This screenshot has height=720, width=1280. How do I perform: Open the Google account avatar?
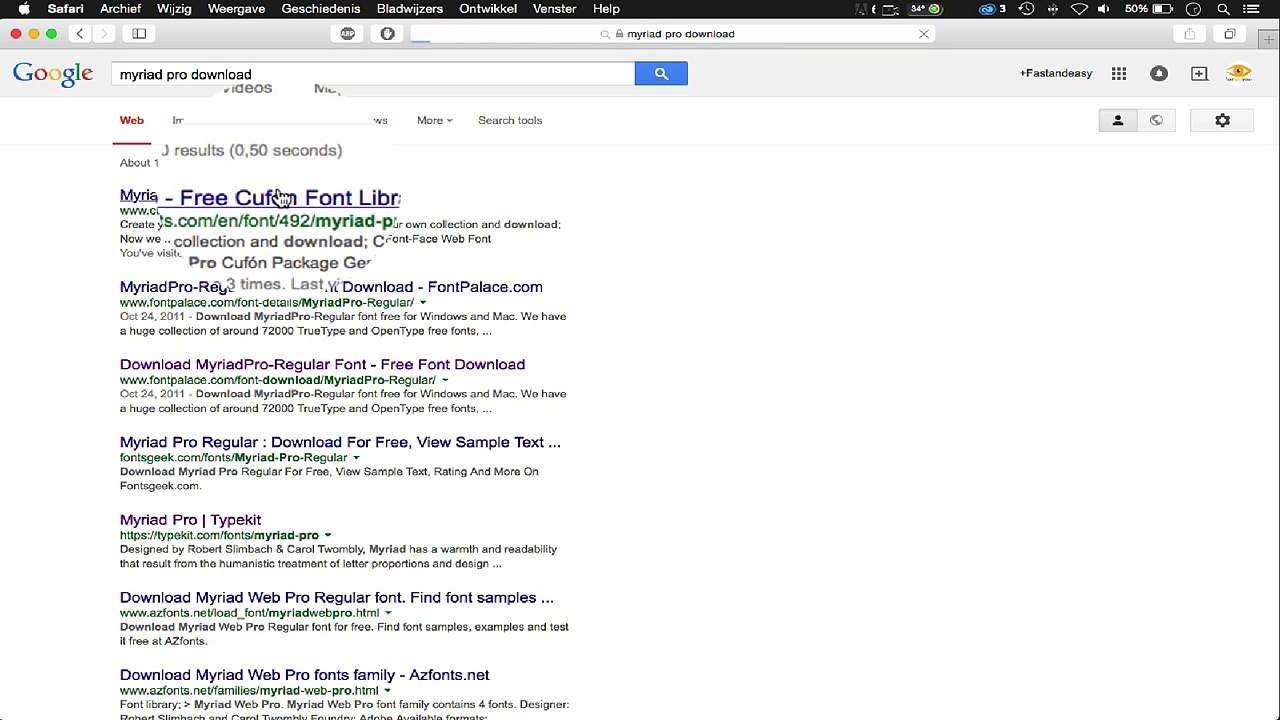pyautogui.click(x=1239, y=73)
